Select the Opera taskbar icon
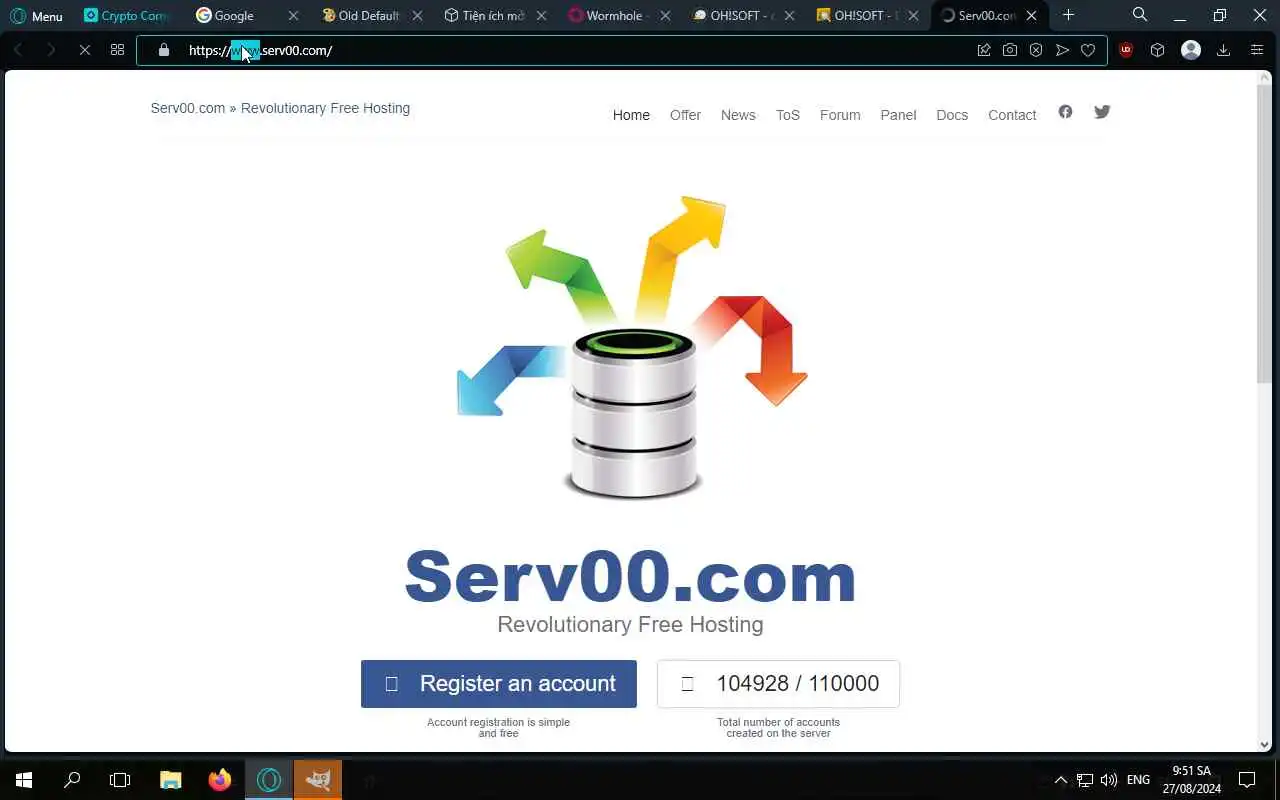1280x800 pixels. point(268,780)
